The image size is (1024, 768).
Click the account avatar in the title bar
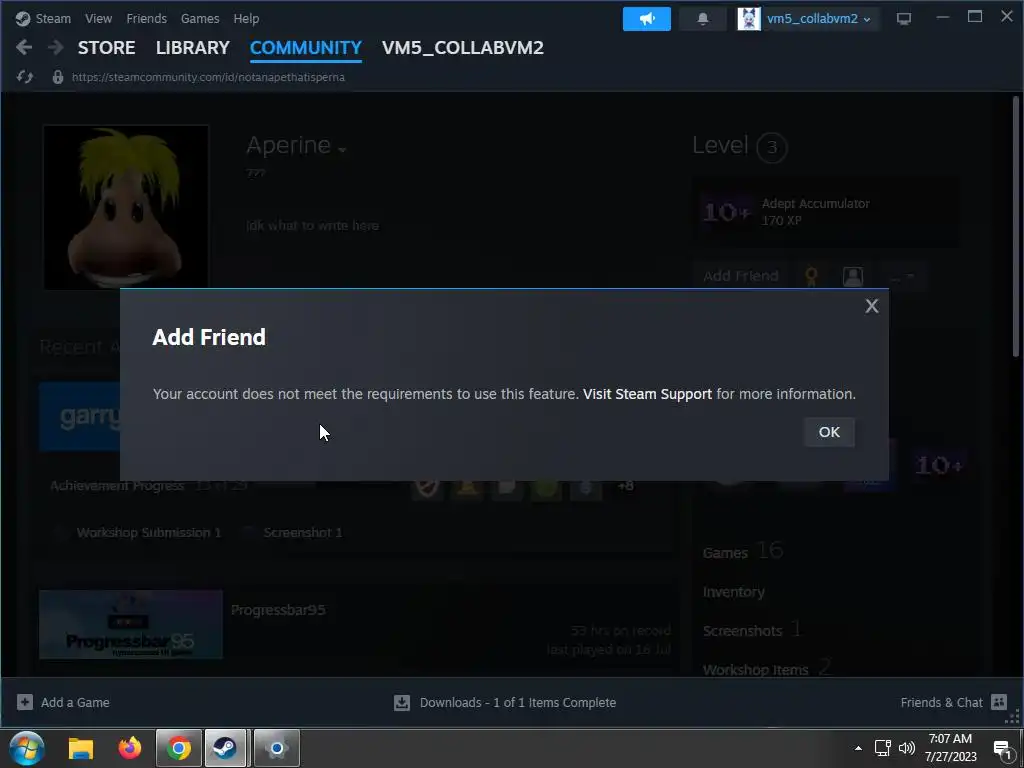[x=748, y=19]
